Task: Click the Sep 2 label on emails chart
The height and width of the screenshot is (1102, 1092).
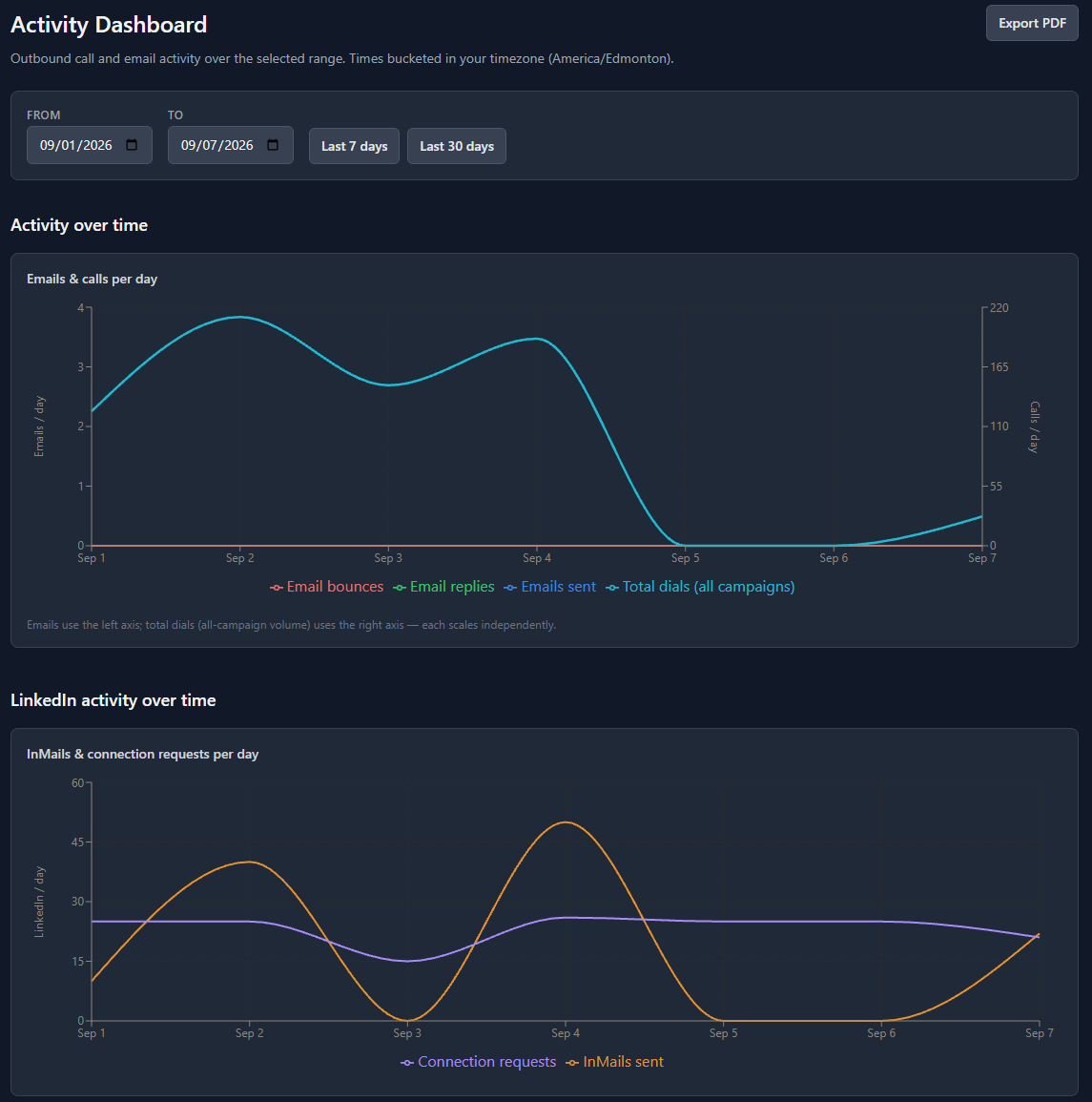Action: pos(239,558)
